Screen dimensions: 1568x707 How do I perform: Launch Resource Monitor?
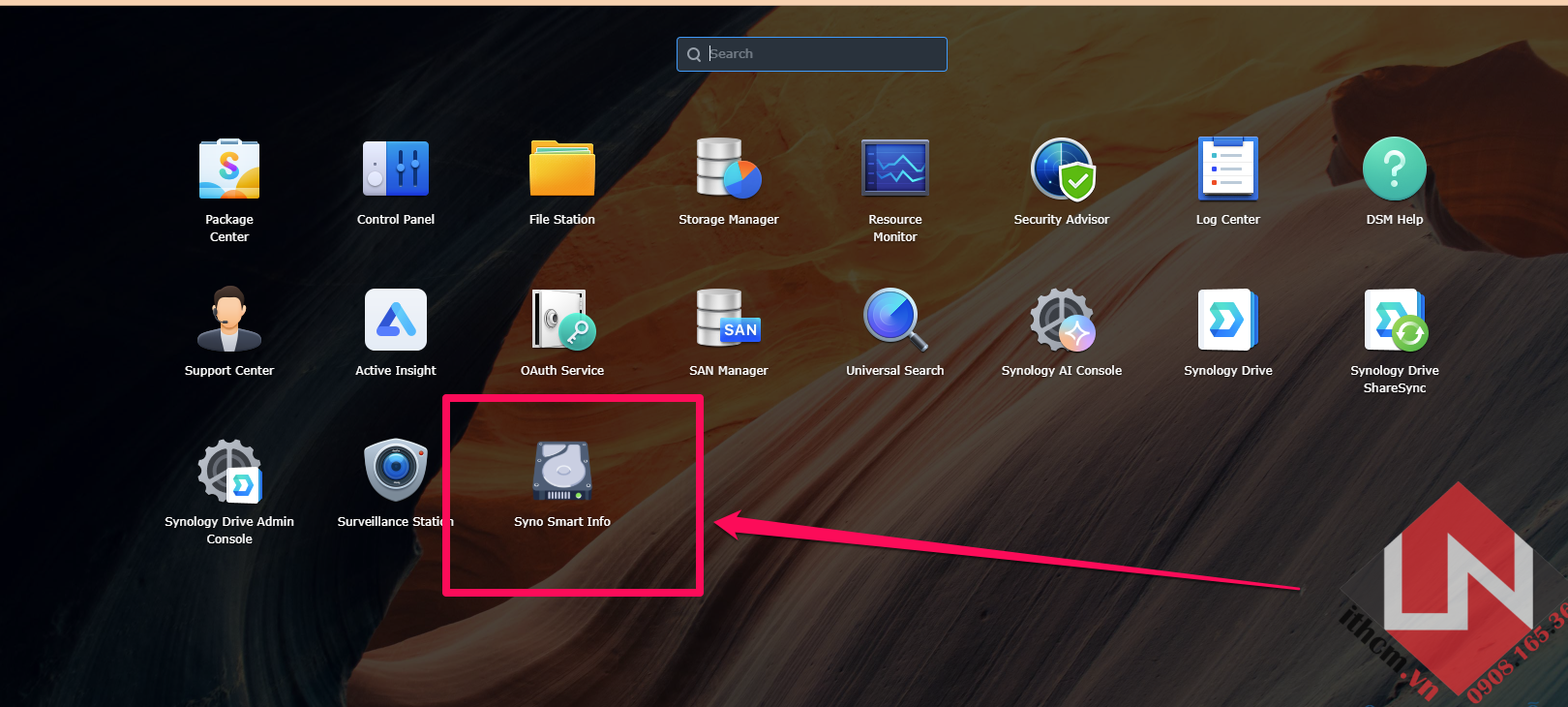895,169
